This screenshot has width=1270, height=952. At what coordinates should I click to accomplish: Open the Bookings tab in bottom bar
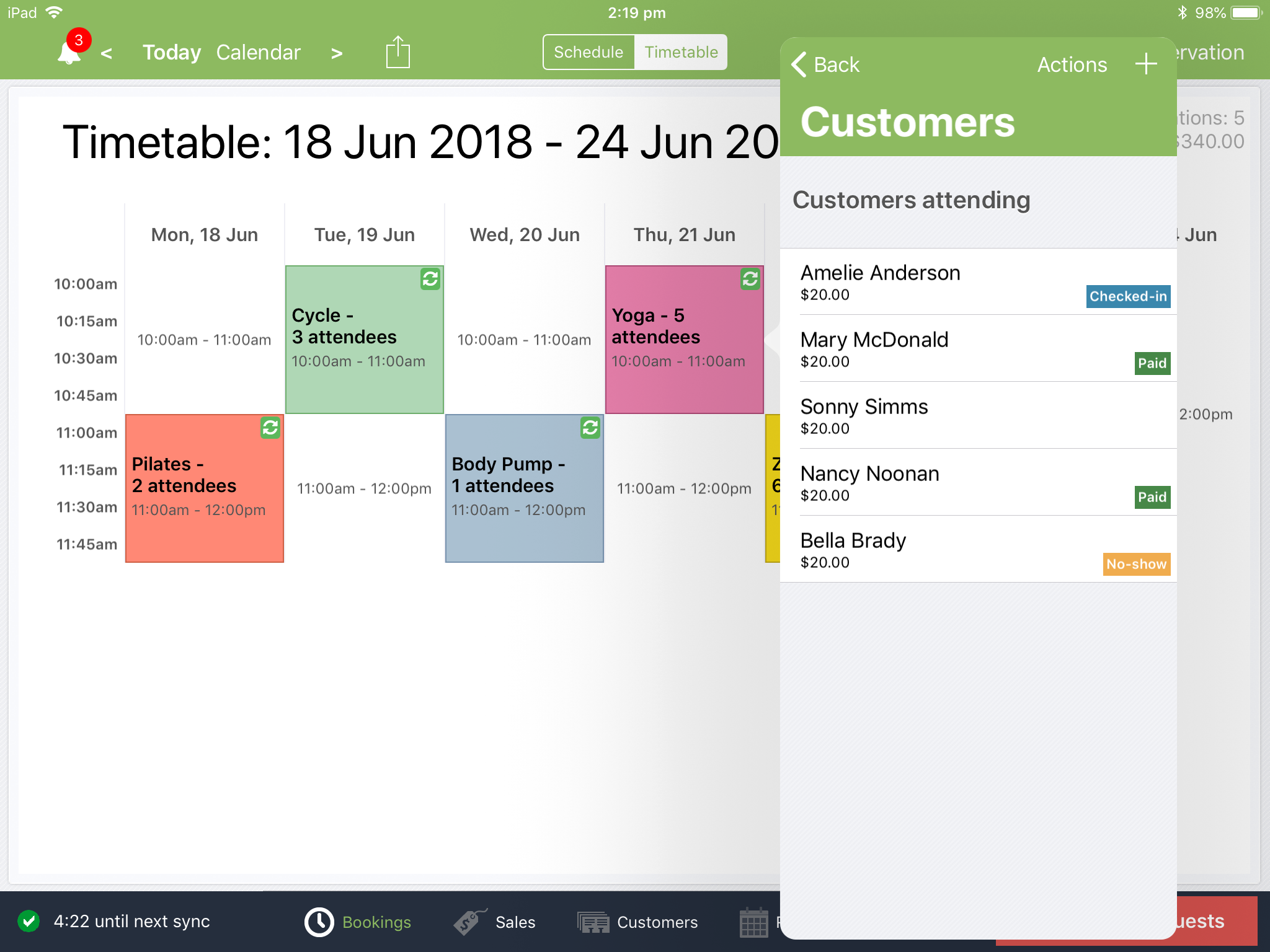coord(358,922)
